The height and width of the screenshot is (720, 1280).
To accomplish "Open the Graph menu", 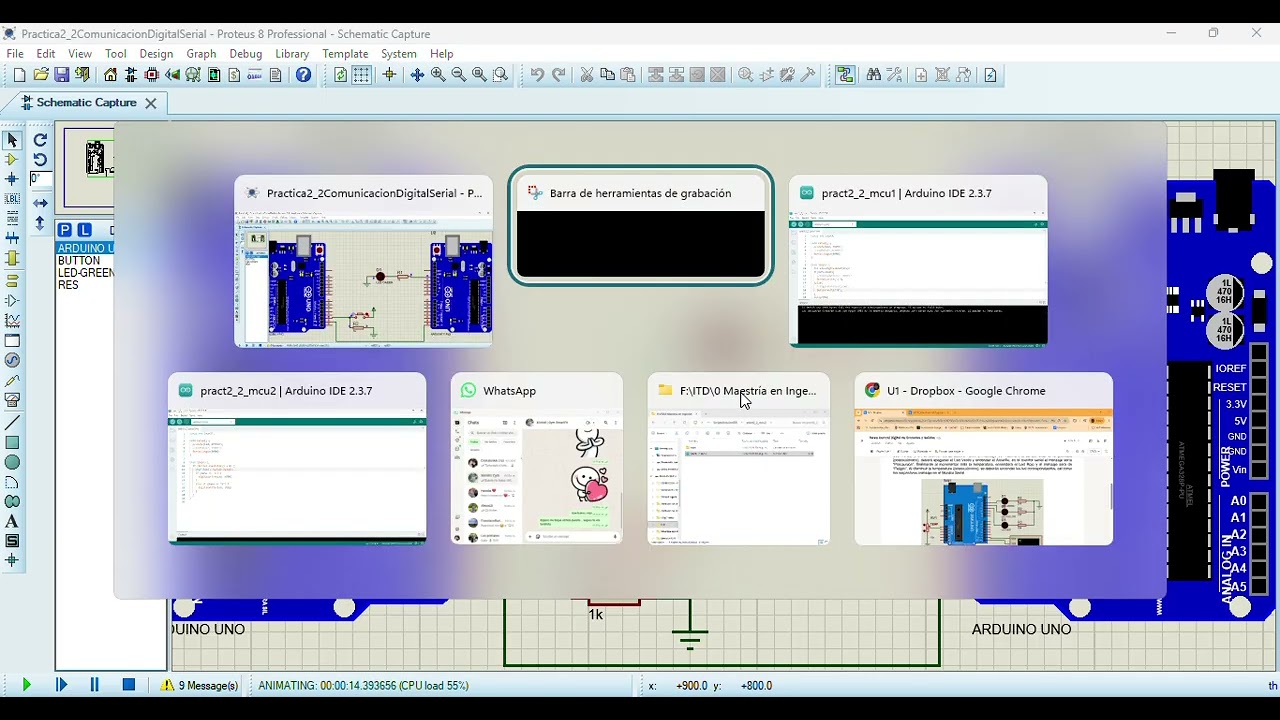I will [201, 54].
